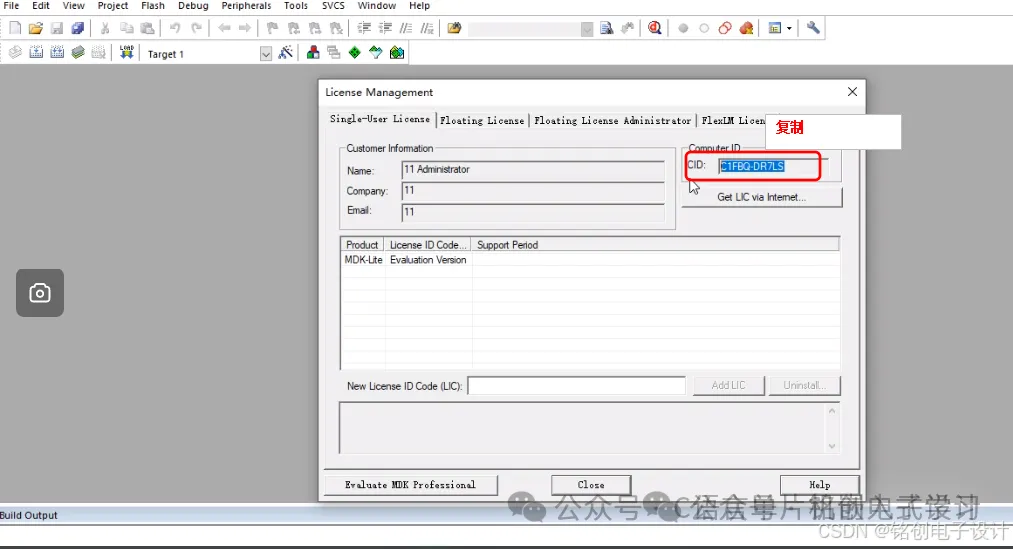Click the Save file icon
The image size is (1013, 549).
point(57,28)
